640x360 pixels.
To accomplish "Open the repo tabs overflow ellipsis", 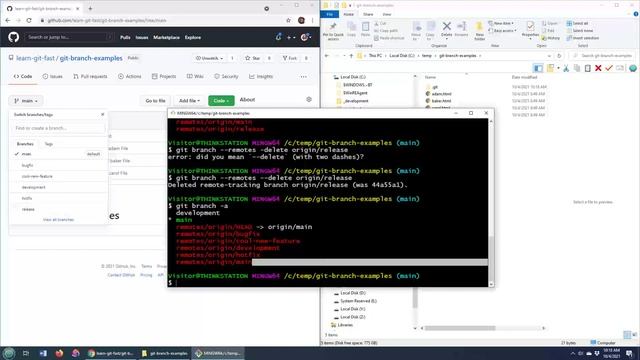I will 304,77.
